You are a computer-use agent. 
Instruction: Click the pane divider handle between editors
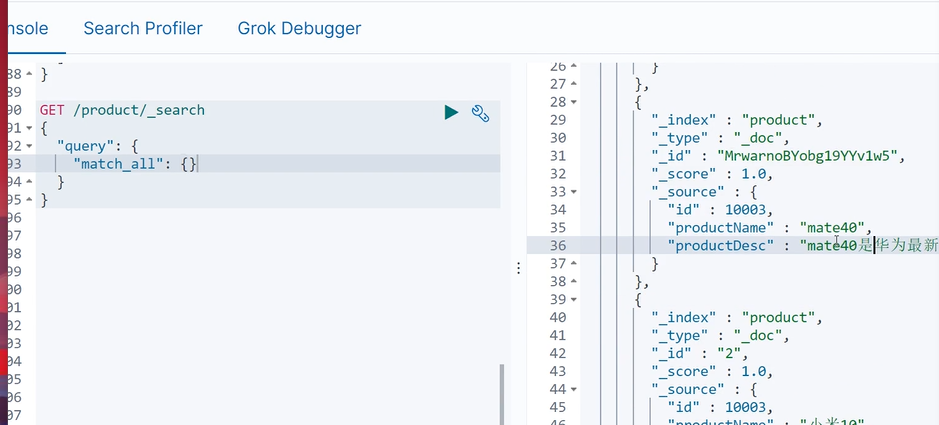(519, 269)
